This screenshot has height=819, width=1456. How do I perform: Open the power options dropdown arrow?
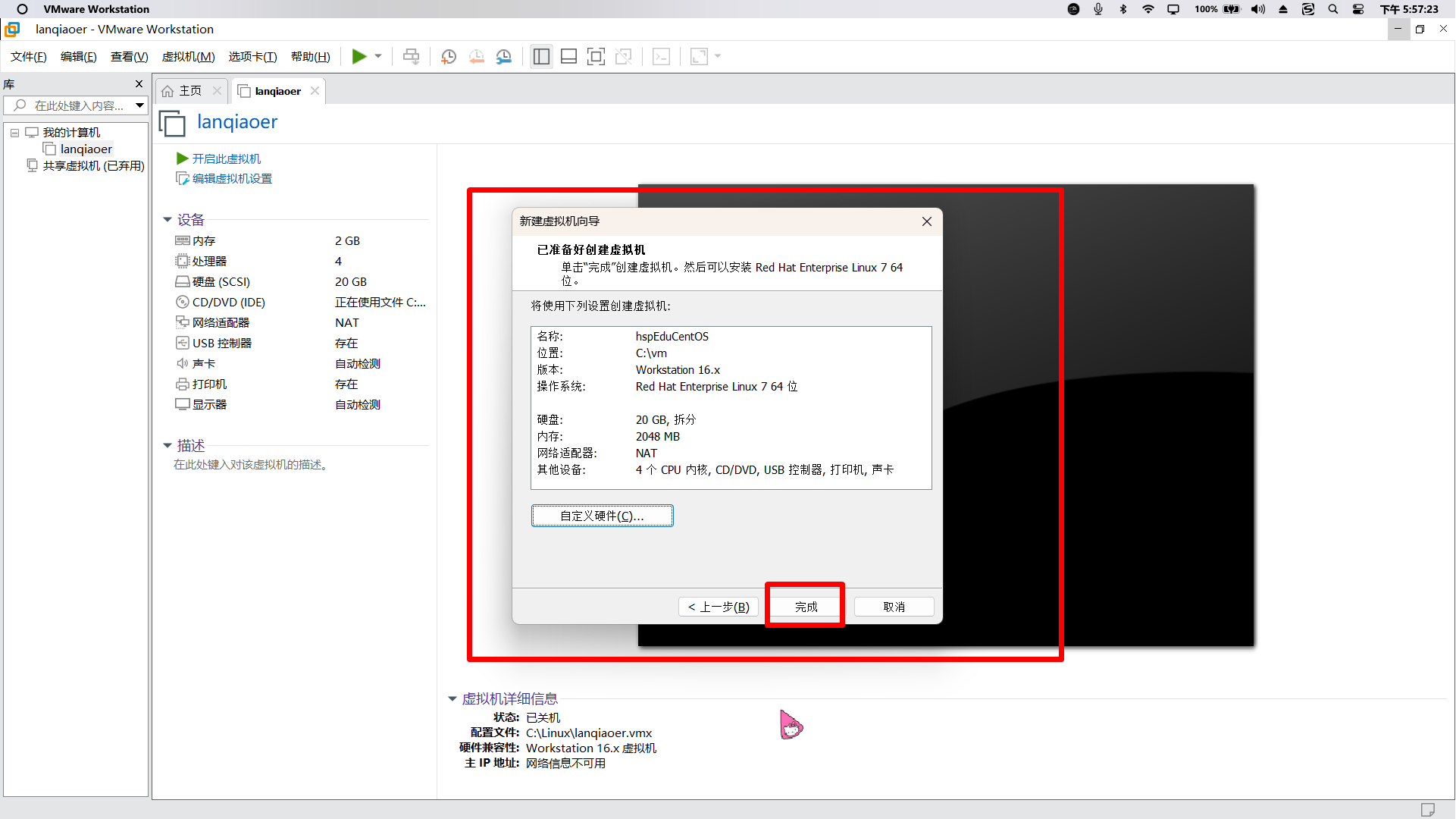coord(378,56)
